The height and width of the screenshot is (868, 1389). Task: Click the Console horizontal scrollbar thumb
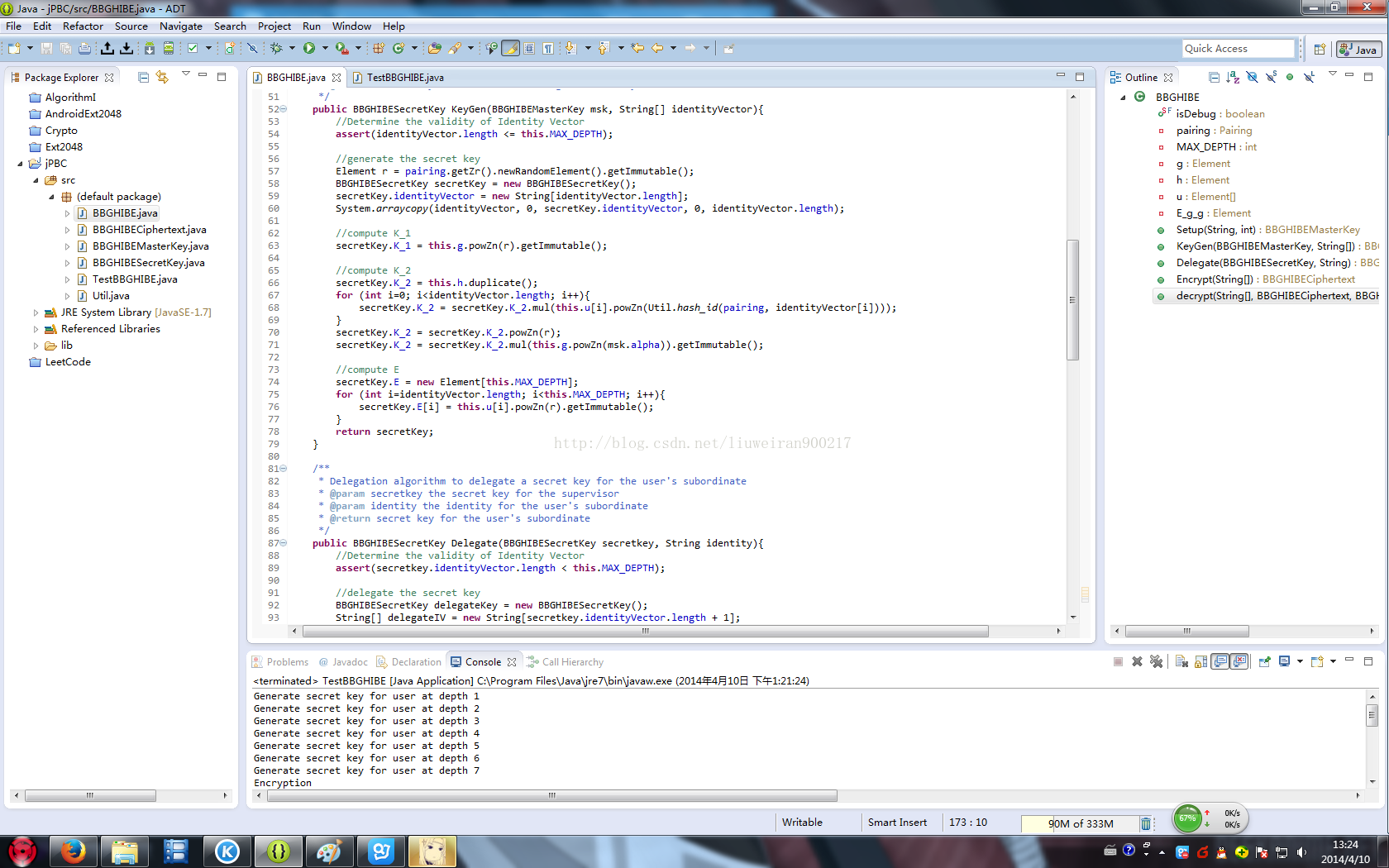point(551,795)
